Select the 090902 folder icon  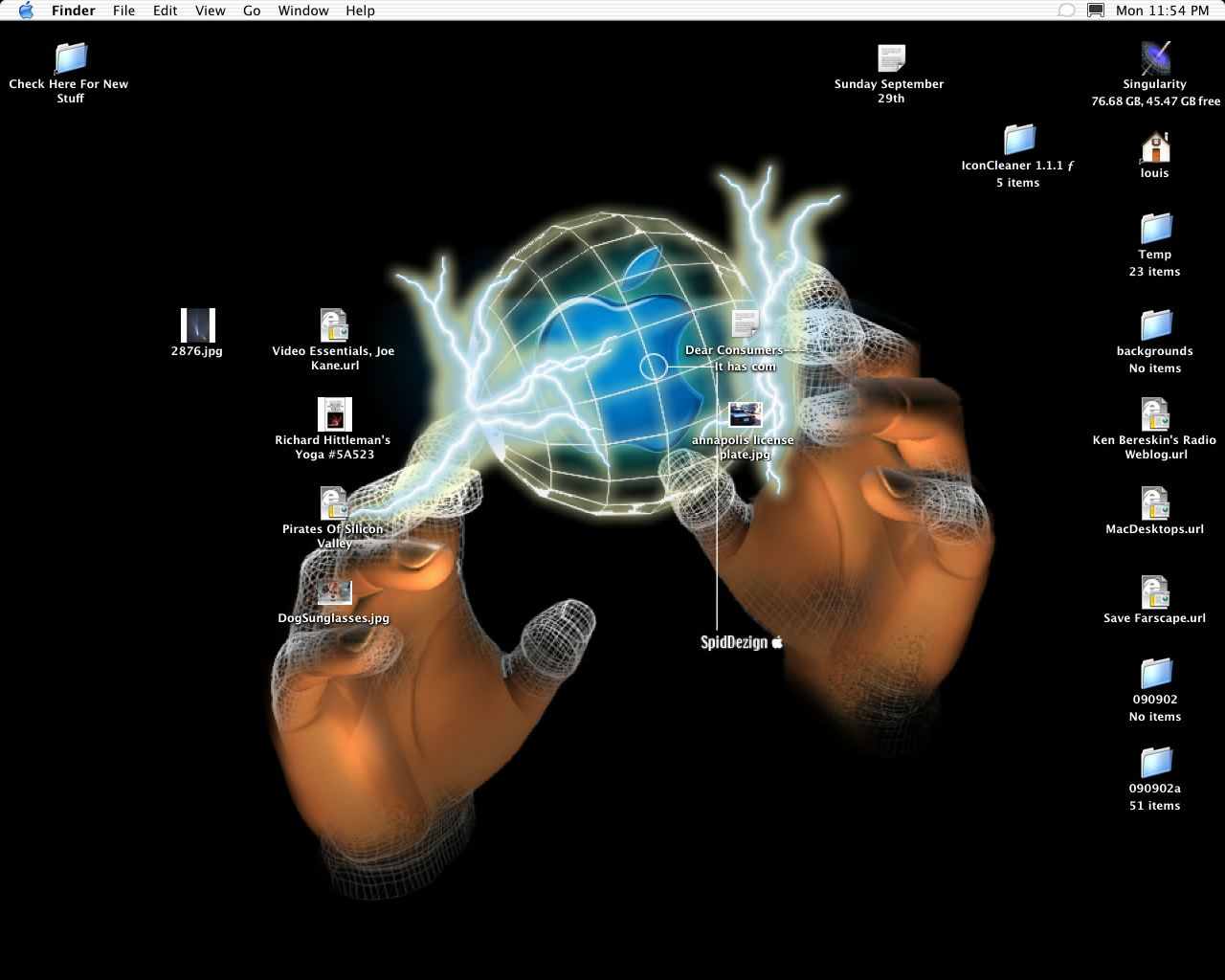point(1155,674)
